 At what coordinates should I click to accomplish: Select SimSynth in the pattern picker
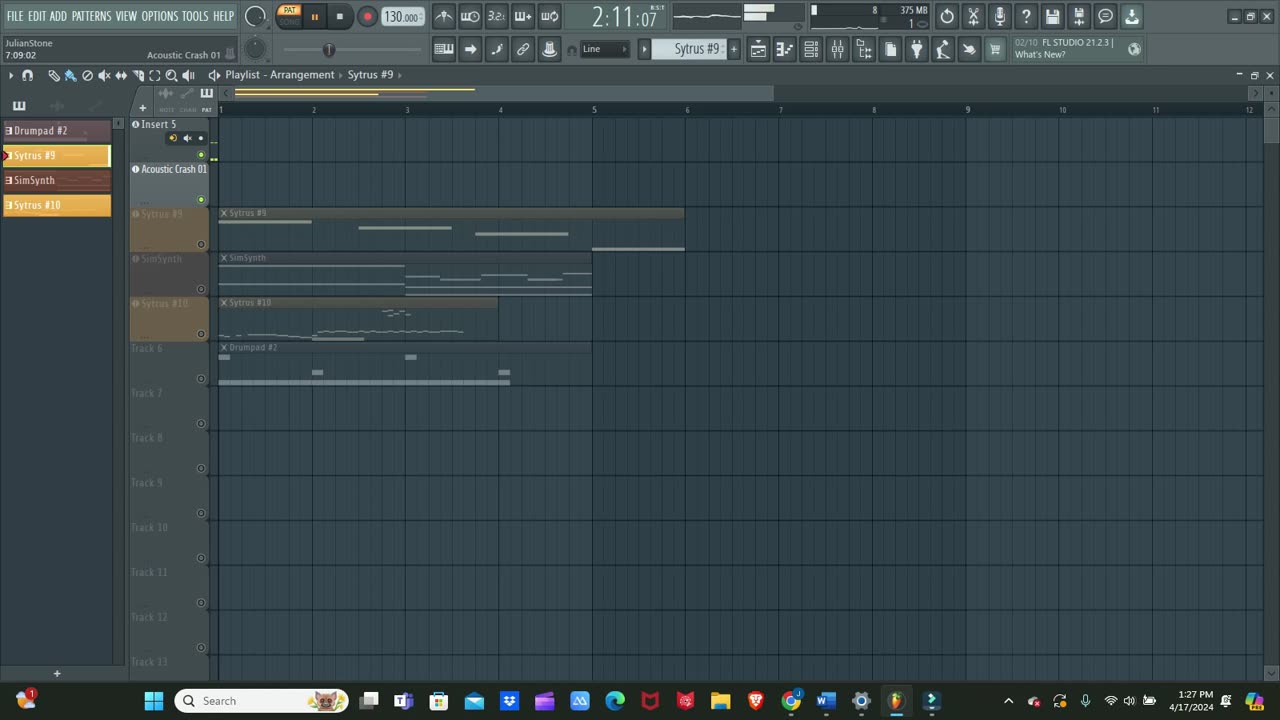[56, 181]
